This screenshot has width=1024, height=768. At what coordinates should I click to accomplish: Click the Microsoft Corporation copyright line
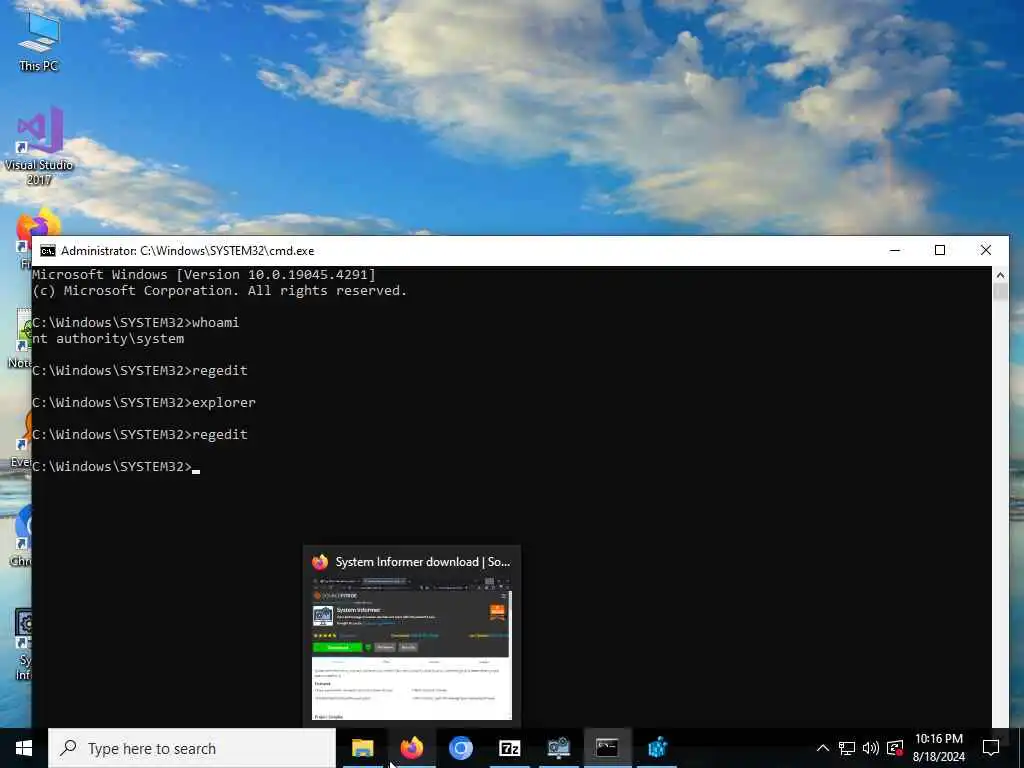click(x=219, y=291)
